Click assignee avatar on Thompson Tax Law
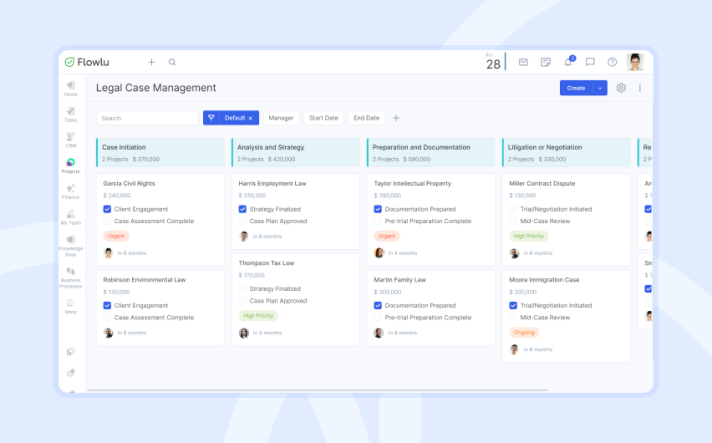Viewport: 712px width, 443px height. click(244, 333)
